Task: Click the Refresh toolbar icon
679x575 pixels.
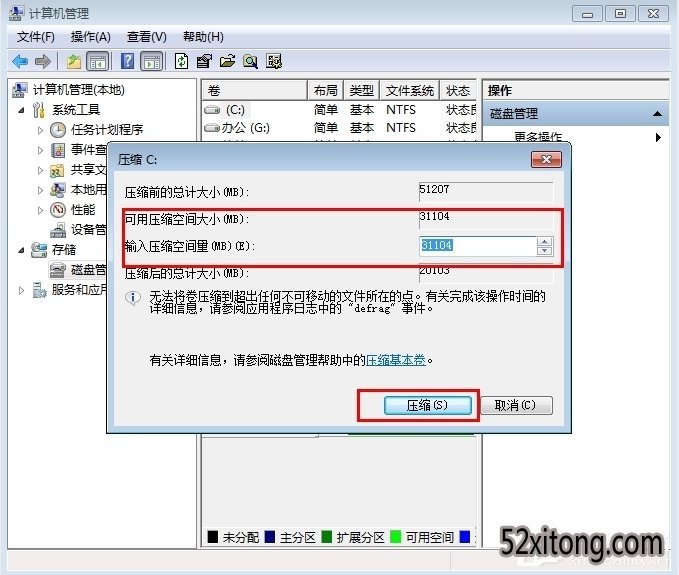Action: 181,61
